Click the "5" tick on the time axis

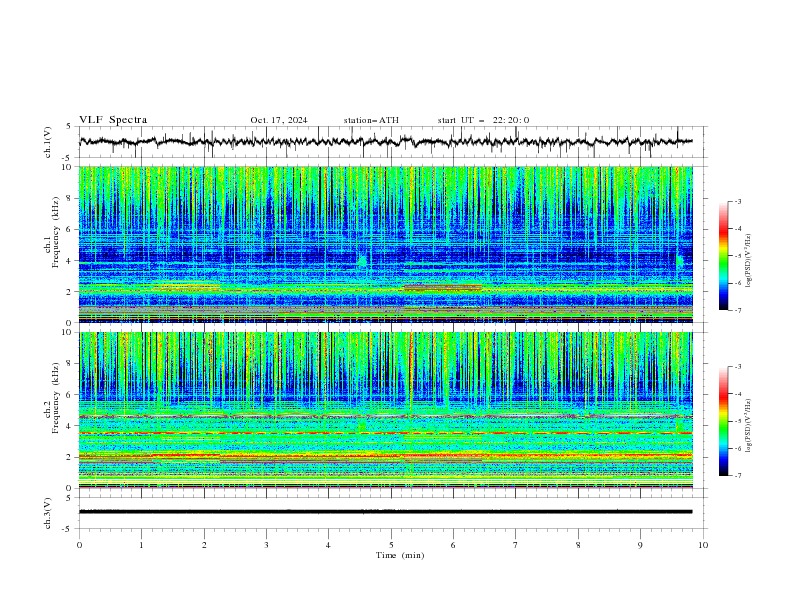point(391,545)
